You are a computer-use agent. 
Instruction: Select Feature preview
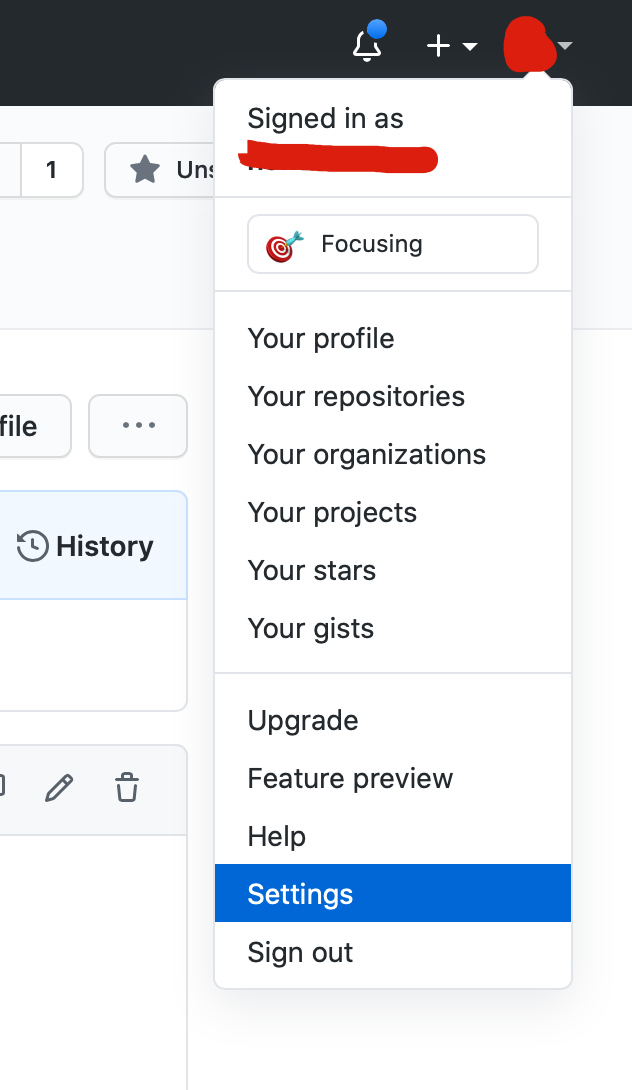point(350,778)
